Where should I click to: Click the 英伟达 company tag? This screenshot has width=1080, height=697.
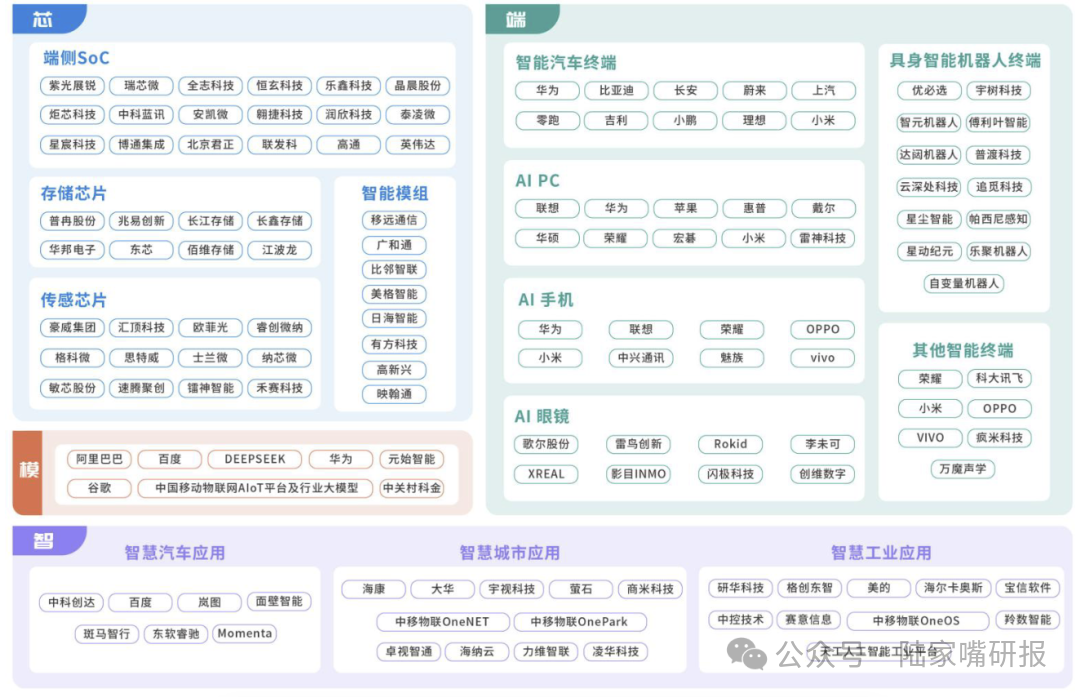tap(417, 145)
